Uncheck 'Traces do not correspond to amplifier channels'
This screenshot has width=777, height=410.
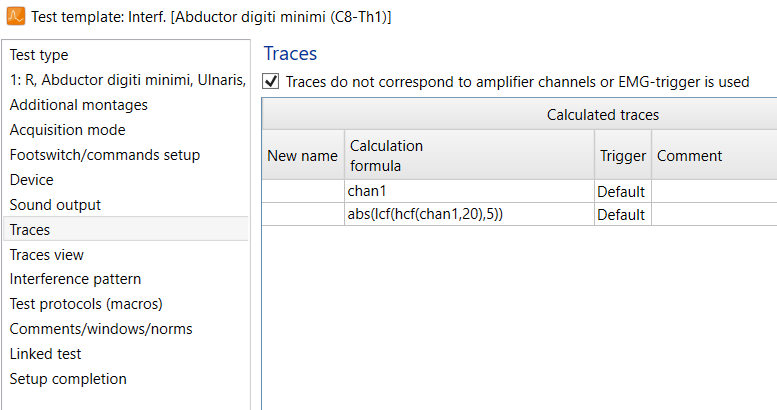(271, 81)
